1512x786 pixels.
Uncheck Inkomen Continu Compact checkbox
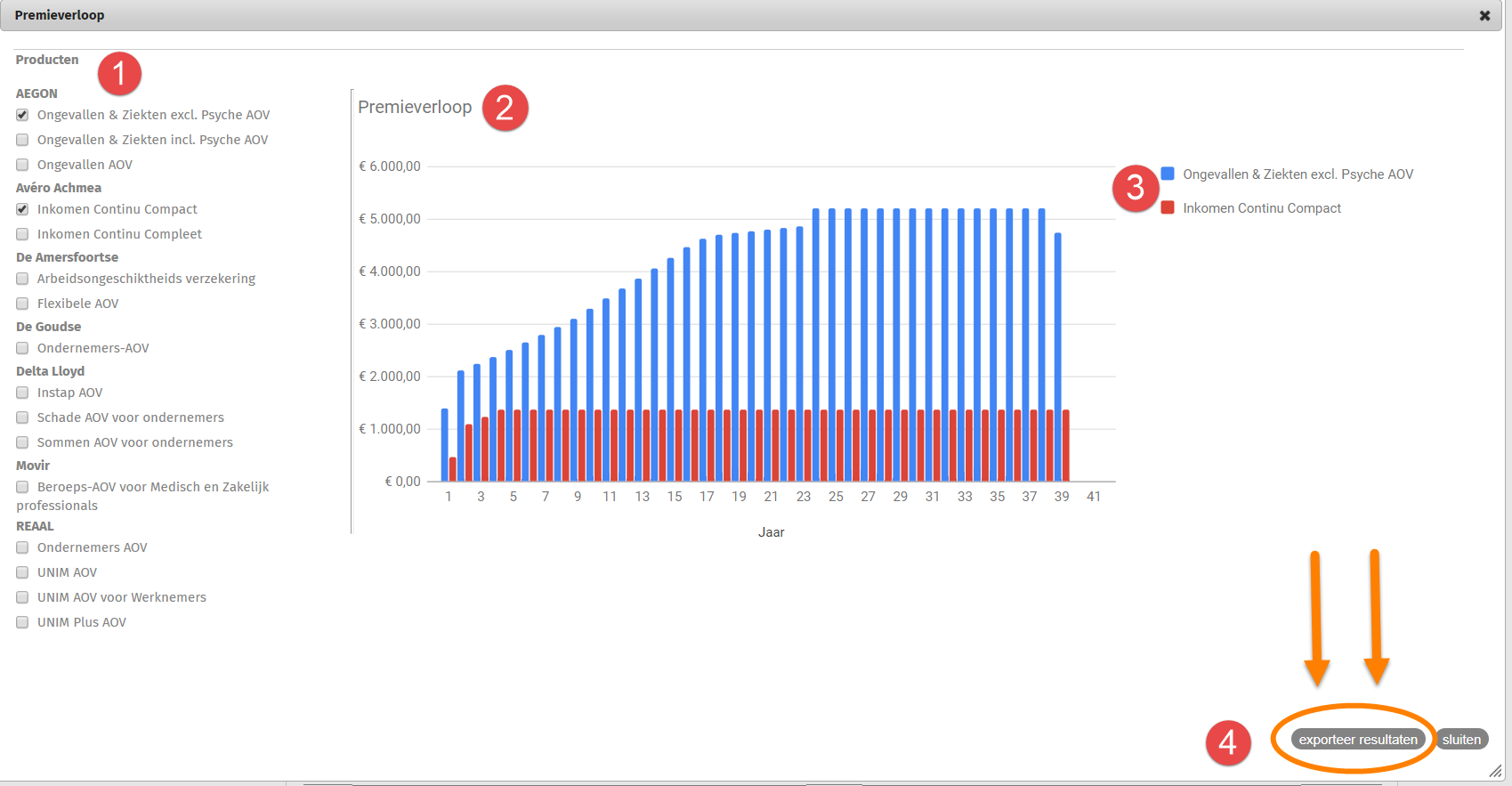[22, 209]
